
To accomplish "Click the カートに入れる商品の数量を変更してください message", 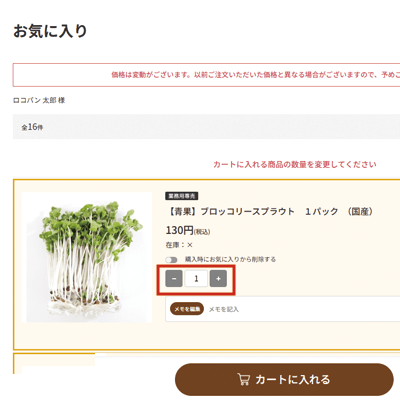I will tap(295, 164).
